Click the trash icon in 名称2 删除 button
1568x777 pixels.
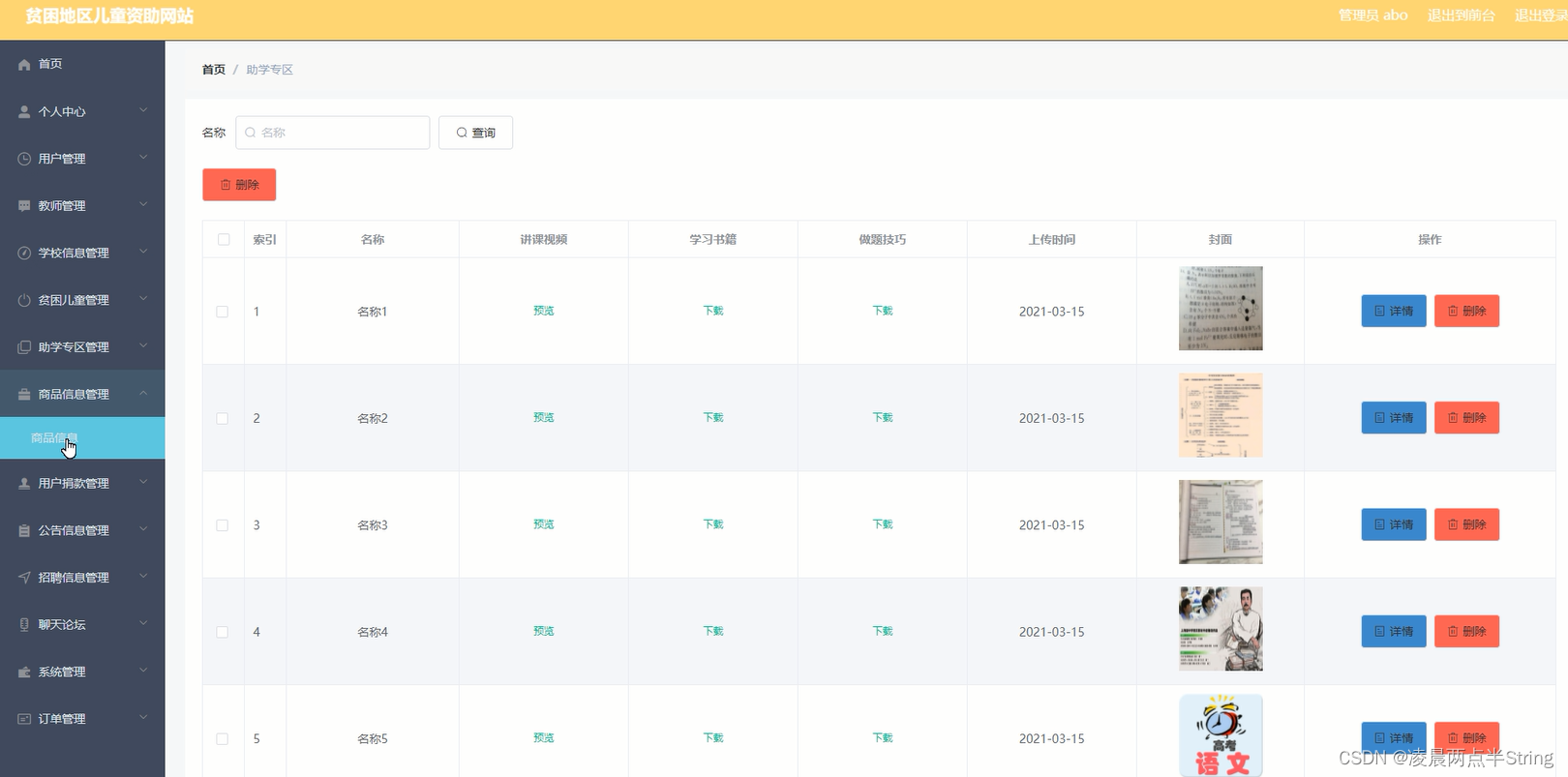[x=1453, y=418]
